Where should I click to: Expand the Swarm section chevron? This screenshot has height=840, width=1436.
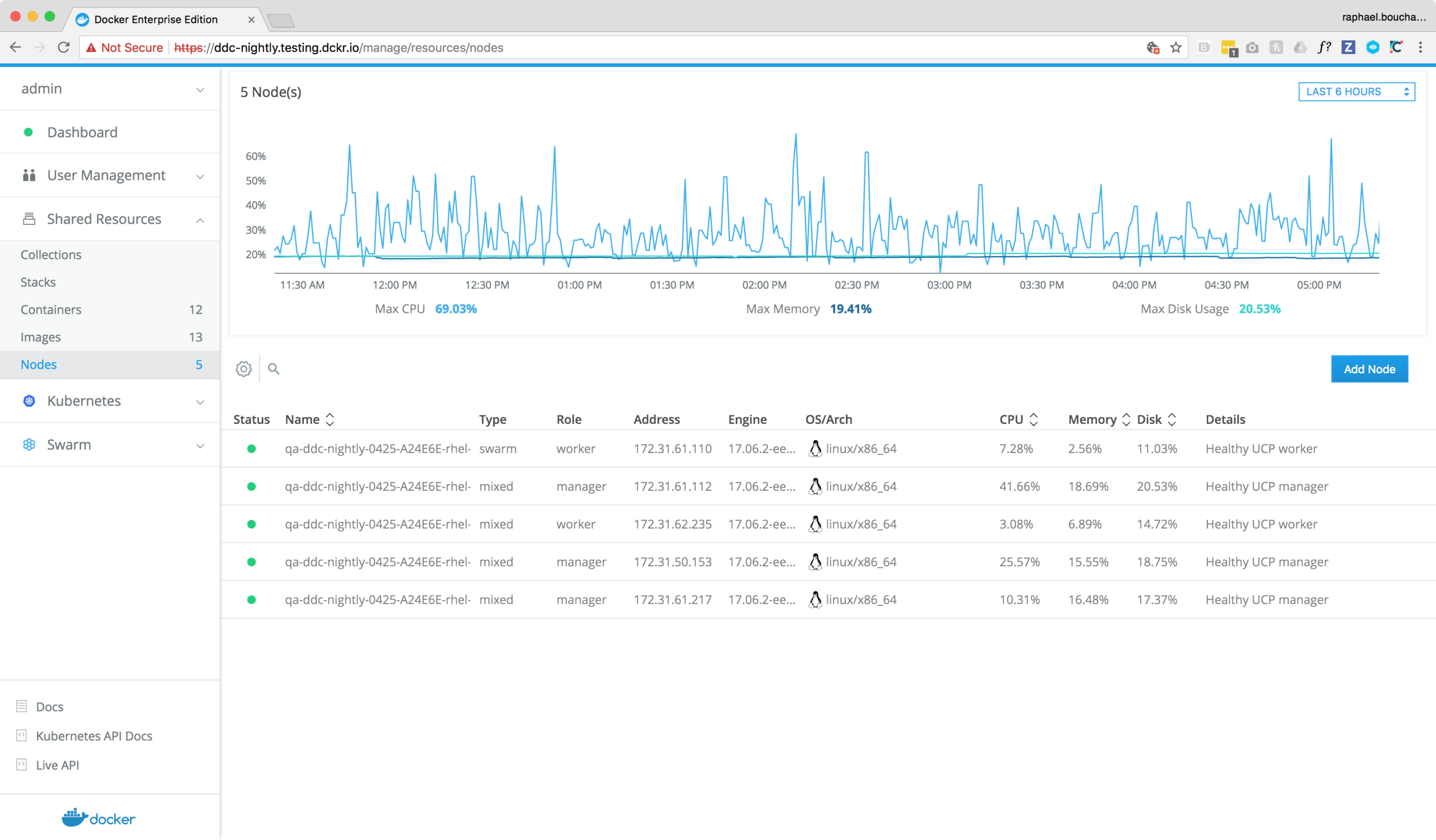(200, 446)
